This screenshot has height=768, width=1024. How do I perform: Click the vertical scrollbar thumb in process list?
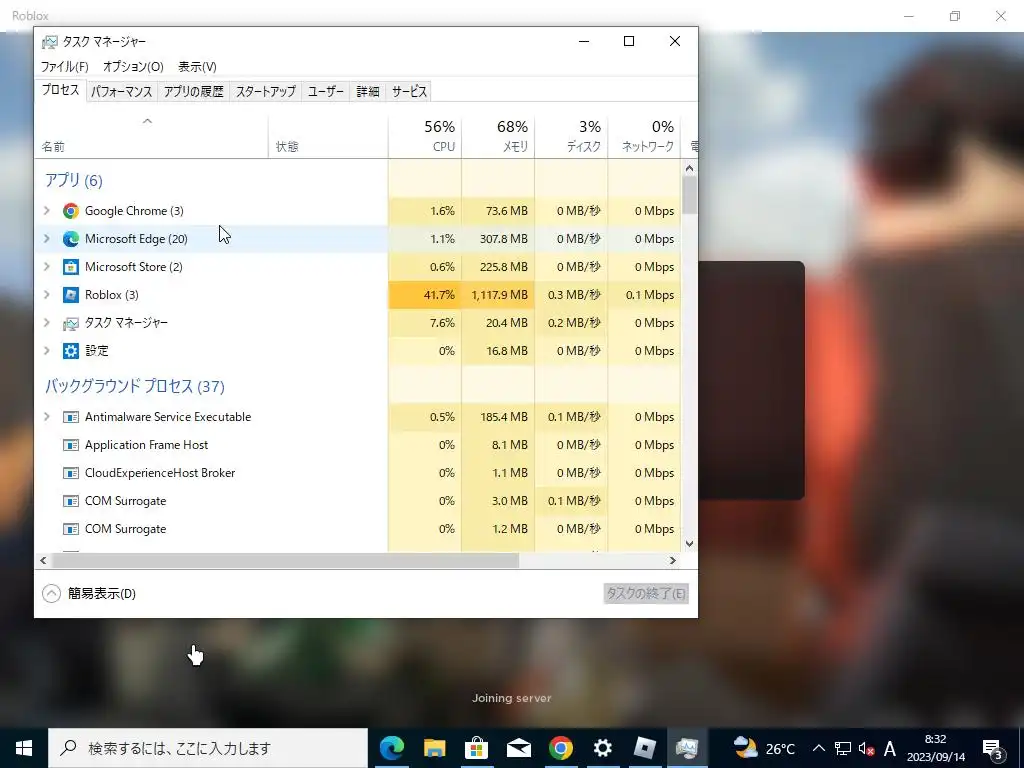click(x=690, y=195)
